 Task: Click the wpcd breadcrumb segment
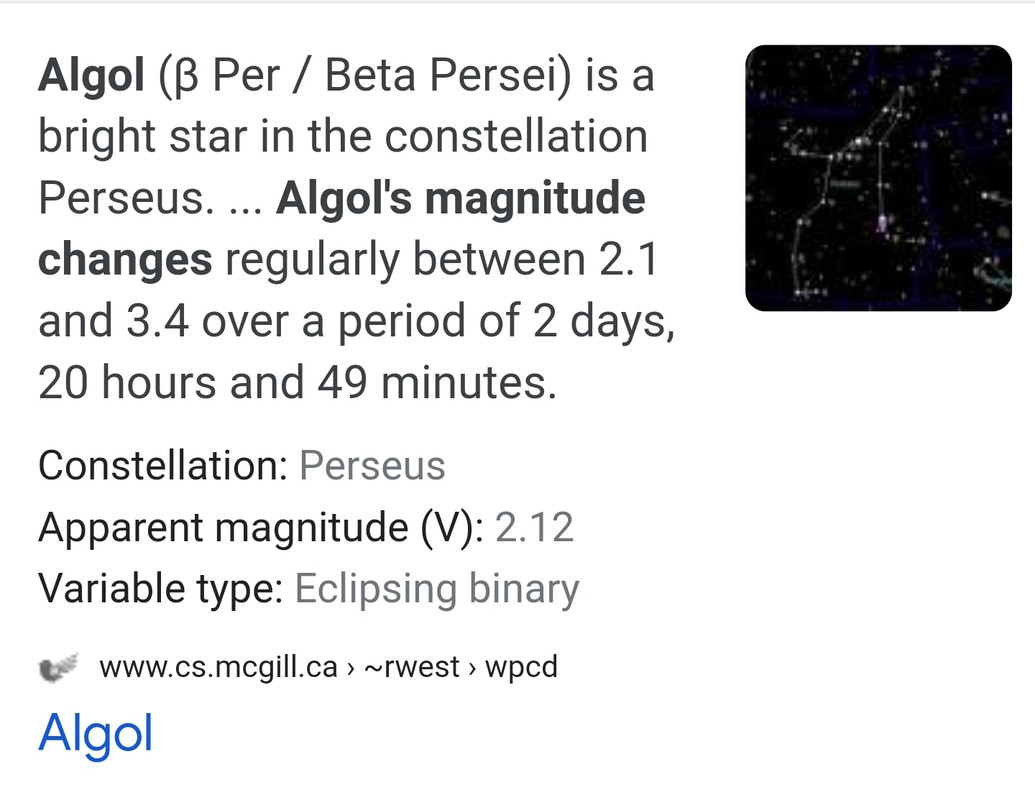click(x=521, y=667)
